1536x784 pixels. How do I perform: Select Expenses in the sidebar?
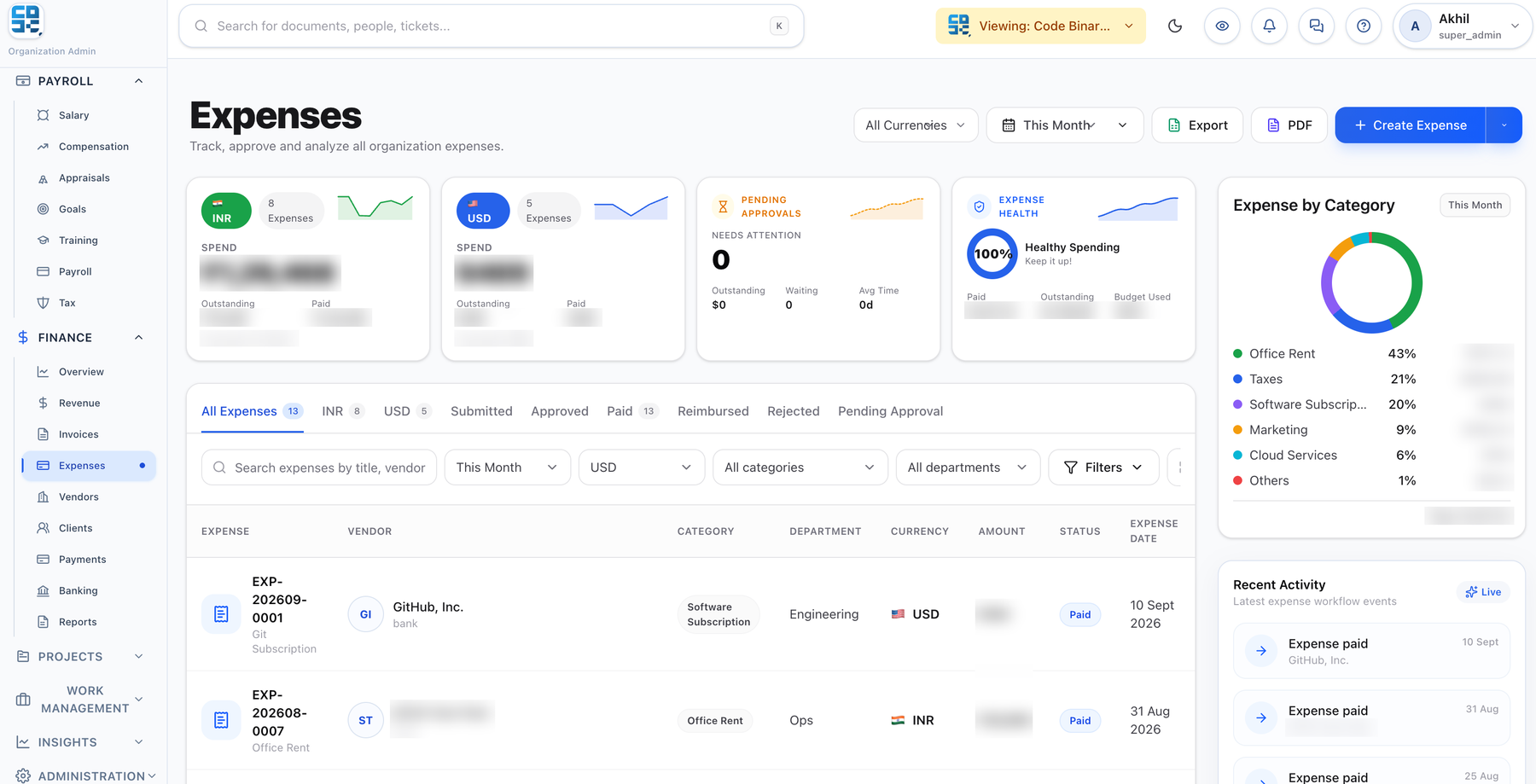[x=89, y=466]
